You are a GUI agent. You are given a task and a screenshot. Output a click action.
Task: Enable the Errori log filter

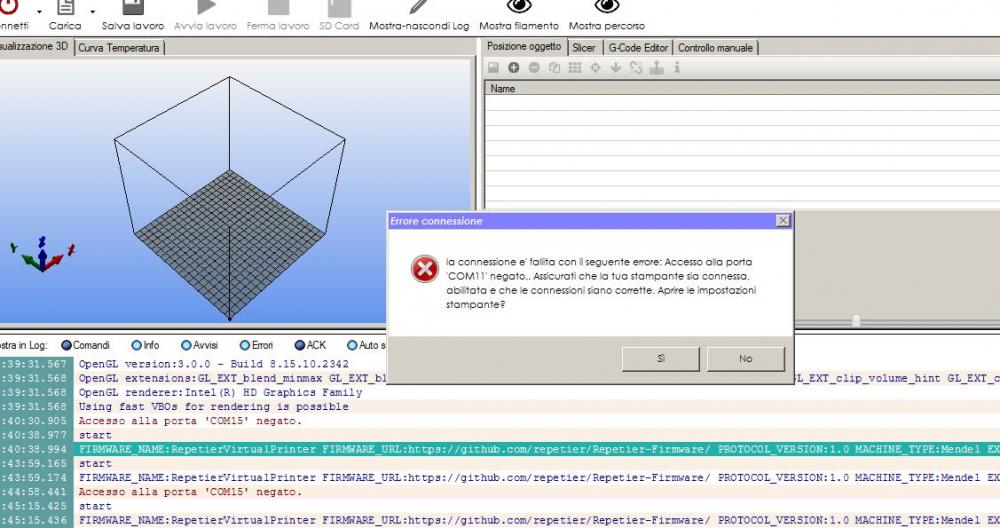[x=245, y=345]
